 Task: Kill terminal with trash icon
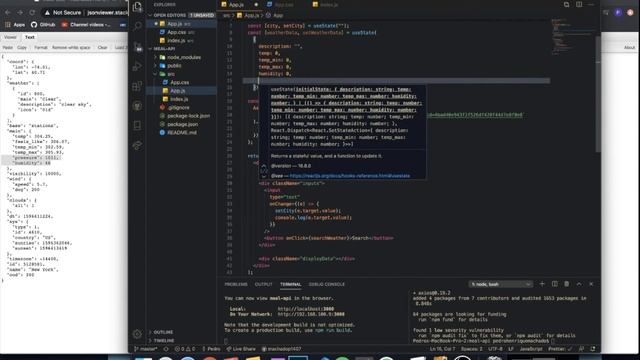coord(567,284)
